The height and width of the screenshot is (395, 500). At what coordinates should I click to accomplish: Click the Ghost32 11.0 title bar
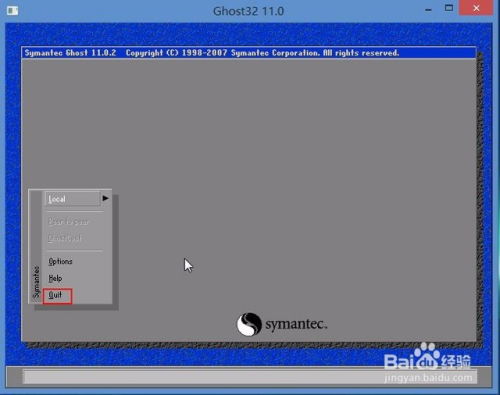[248, 11]
